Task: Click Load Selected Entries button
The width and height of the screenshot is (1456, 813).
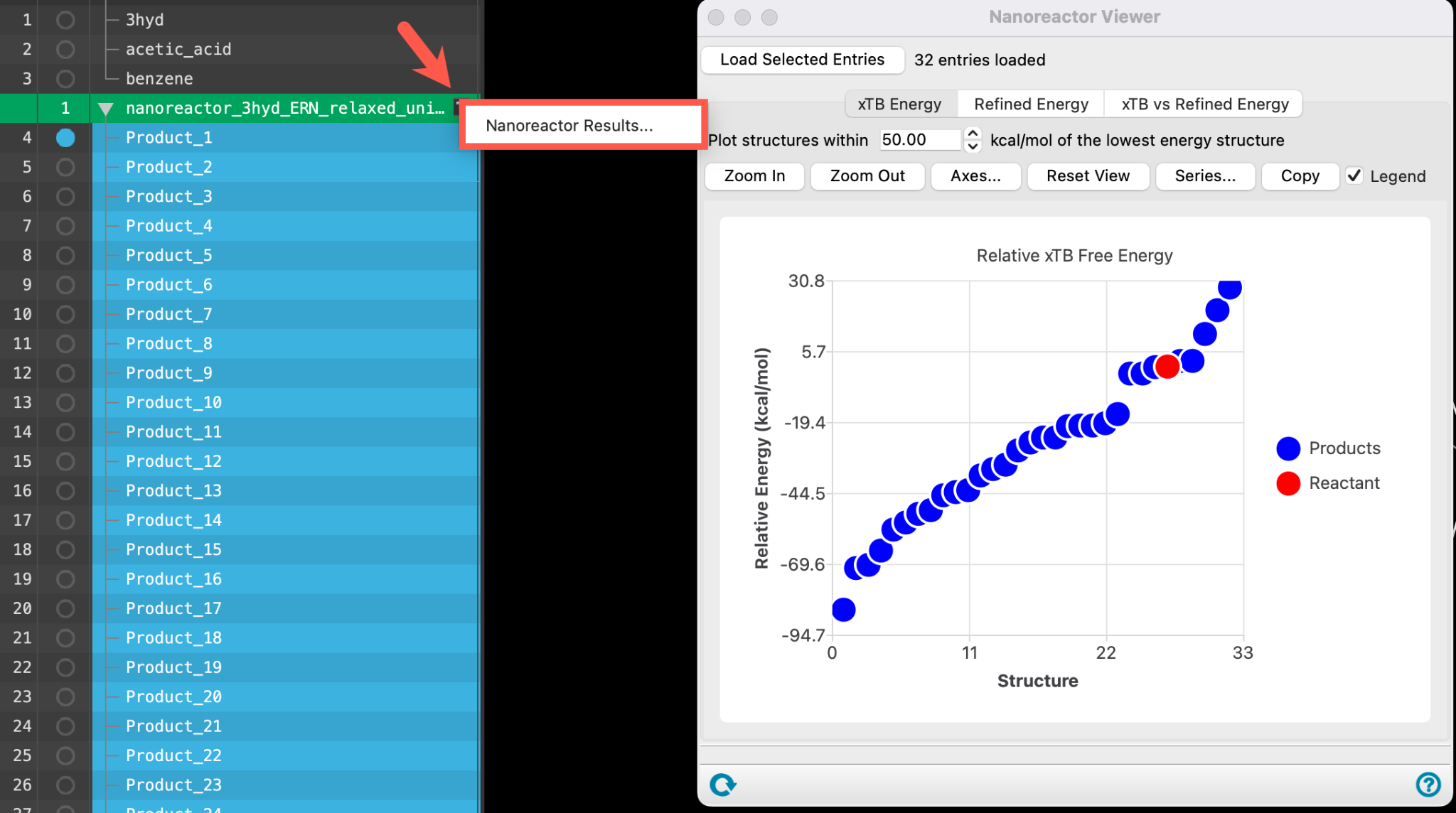Action: (x=802, y=60)
